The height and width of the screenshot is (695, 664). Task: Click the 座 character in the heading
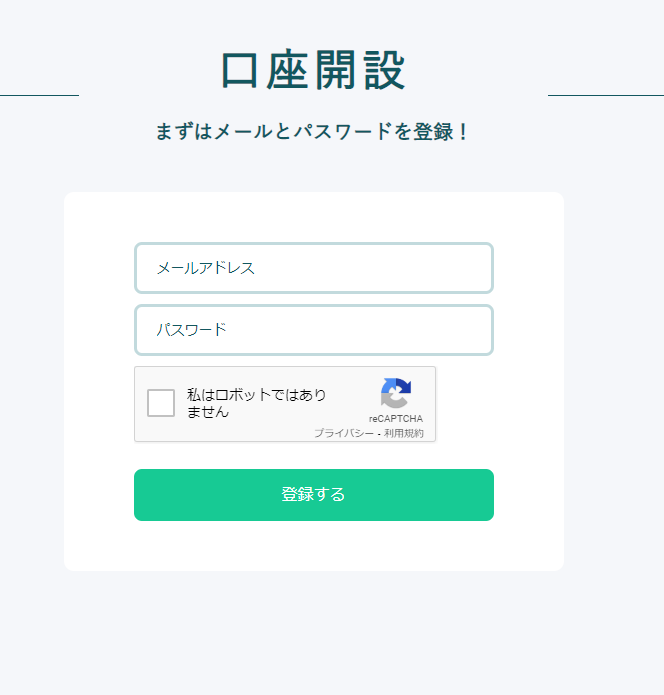pos(289,72)
